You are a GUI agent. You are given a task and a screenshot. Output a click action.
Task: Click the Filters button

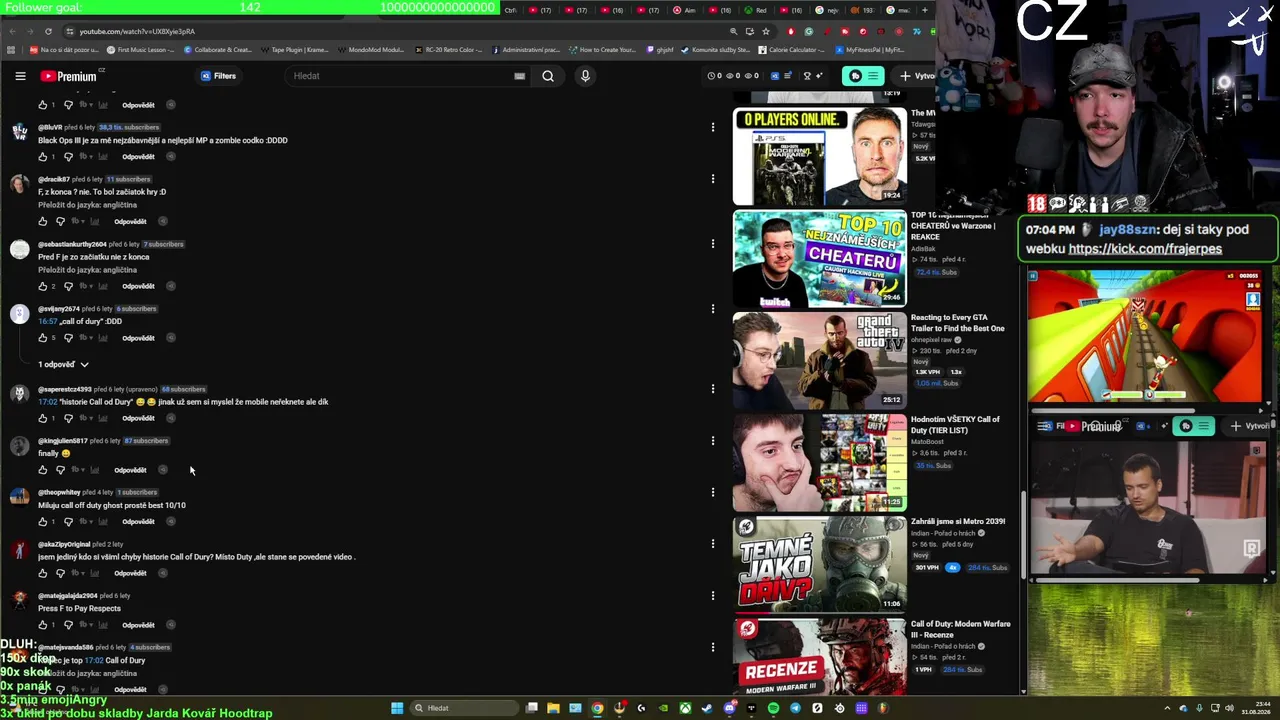click(219, 76)
